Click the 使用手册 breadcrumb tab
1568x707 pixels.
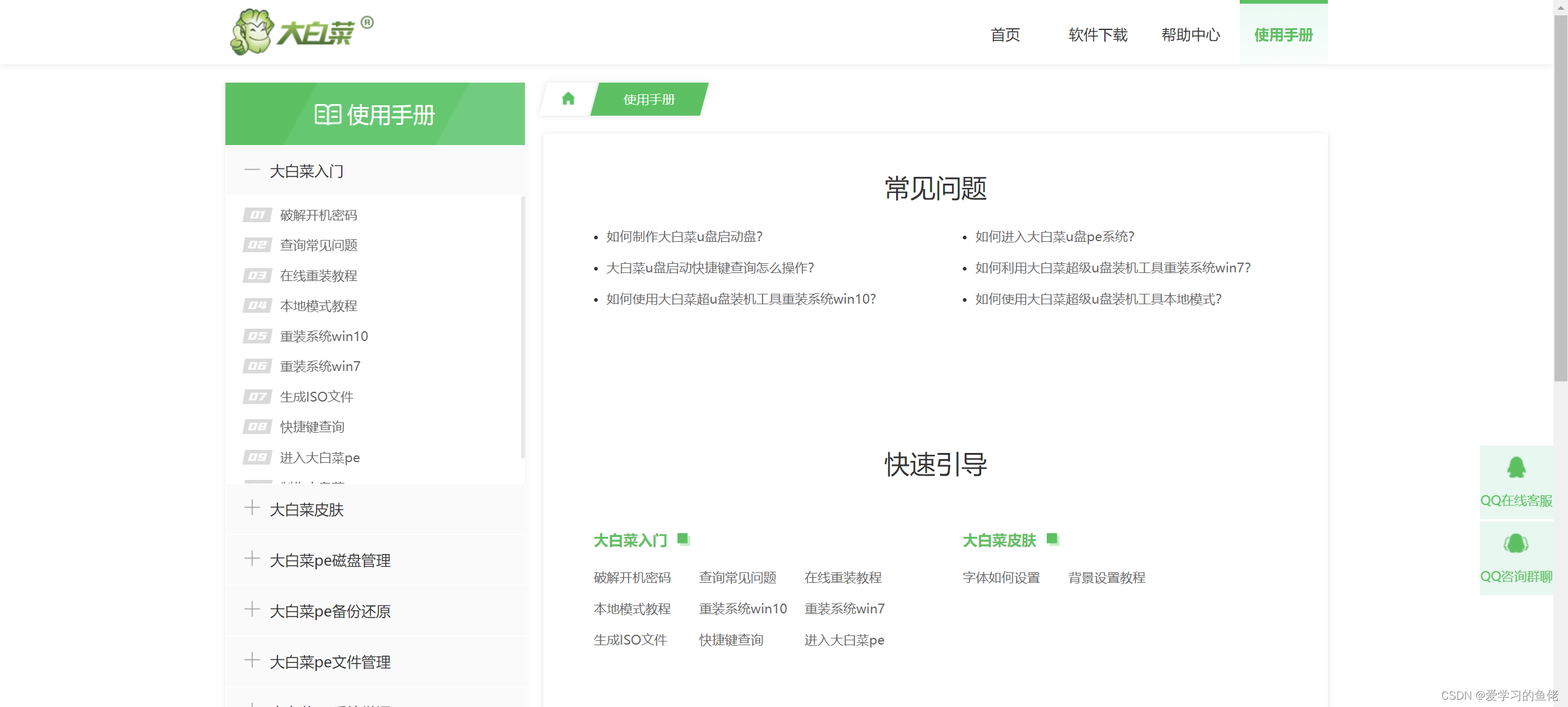click(x=649, y=99)
